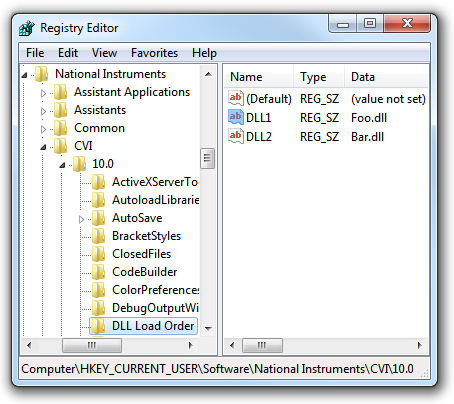Click the National Instruments folder icon

[42, 74]
